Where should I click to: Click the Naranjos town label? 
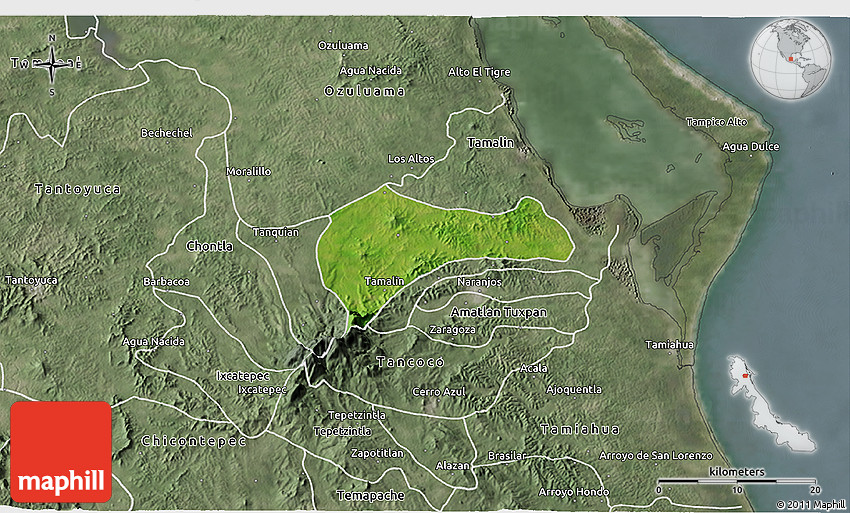point(479,284)
